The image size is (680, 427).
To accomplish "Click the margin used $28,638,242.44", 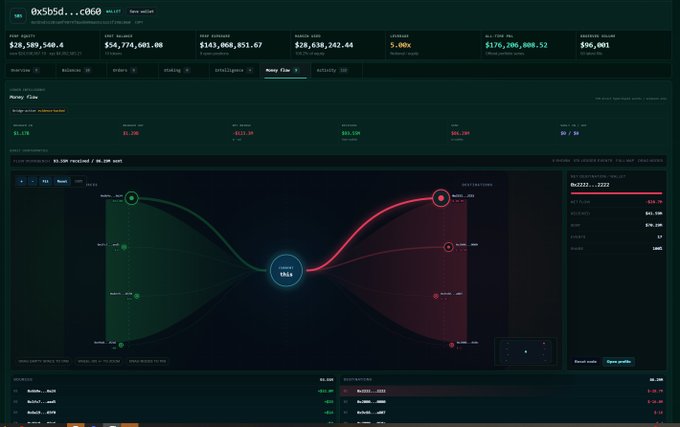I will click(324, 45).
